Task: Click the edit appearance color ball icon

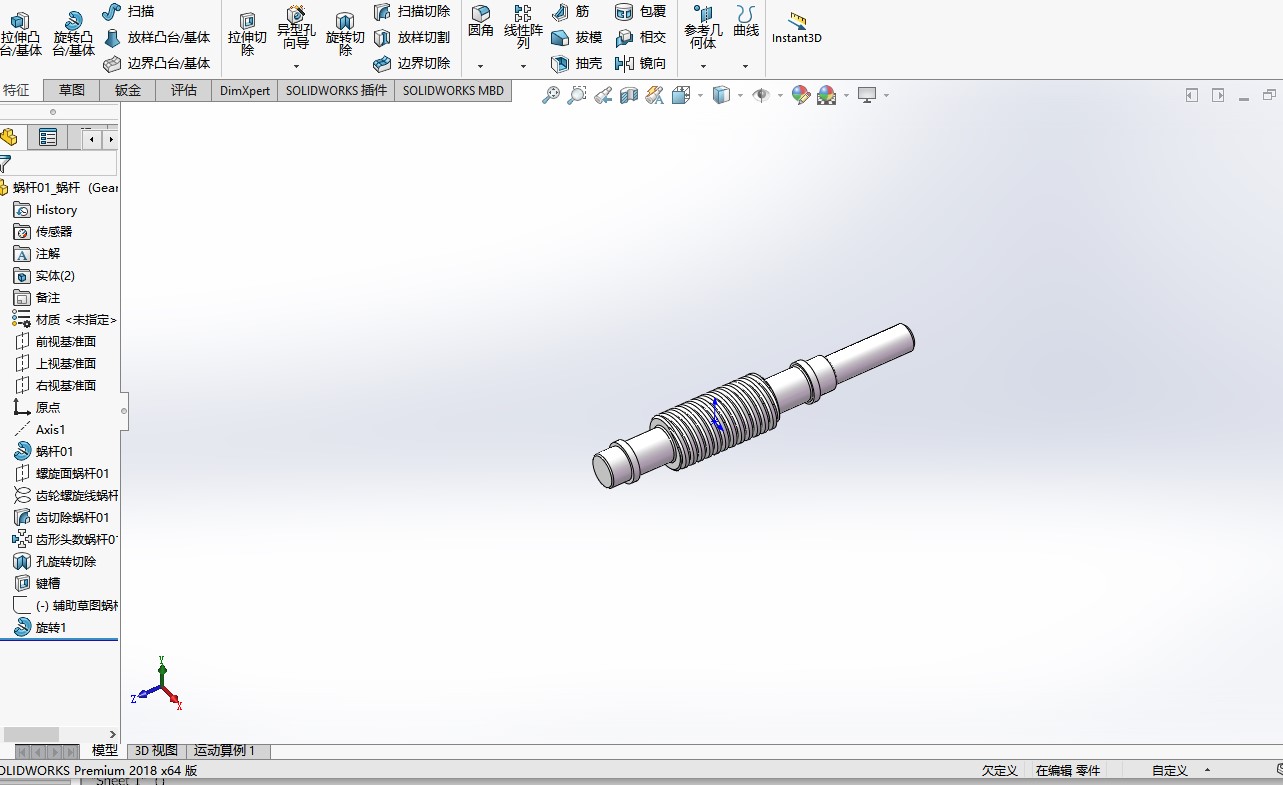Action: click(800, 95)
